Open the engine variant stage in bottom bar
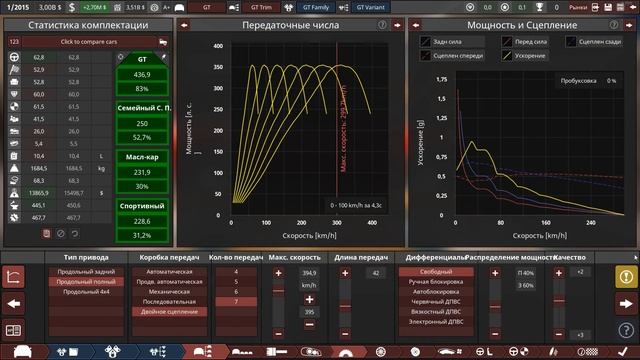Image resolution: width=640 pixels, height=360 pixels. (x=158, y=351)
